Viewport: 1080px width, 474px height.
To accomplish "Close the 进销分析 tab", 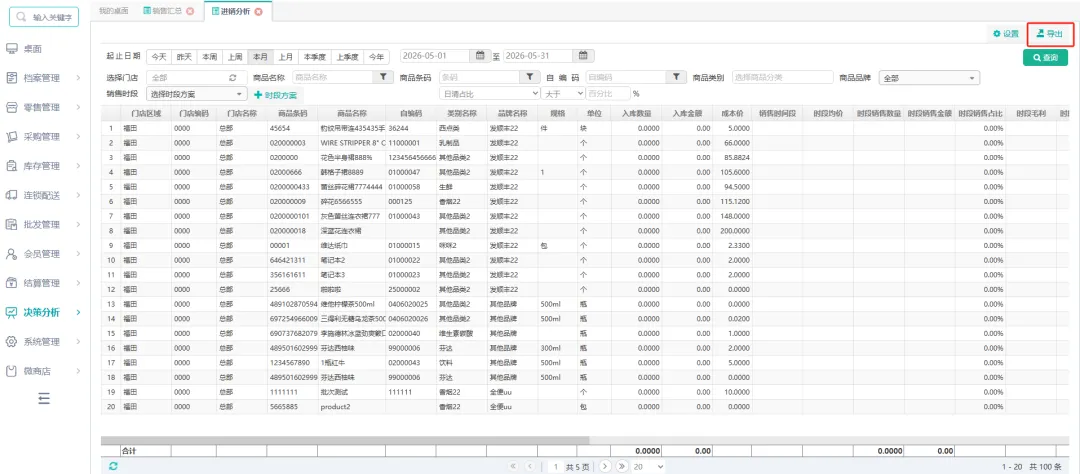I will coord(258,12).
